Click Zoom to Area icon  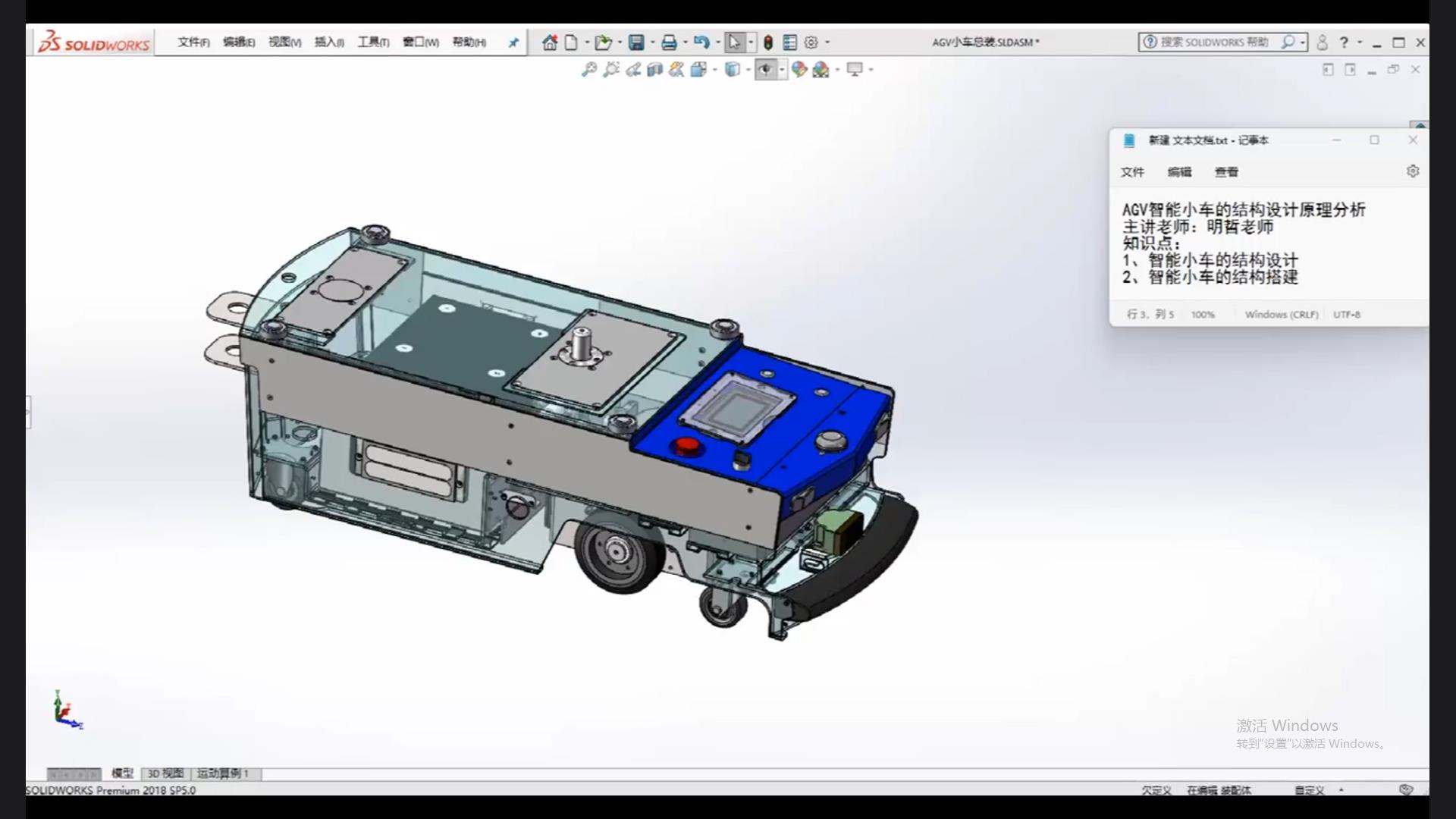point(611,70)
